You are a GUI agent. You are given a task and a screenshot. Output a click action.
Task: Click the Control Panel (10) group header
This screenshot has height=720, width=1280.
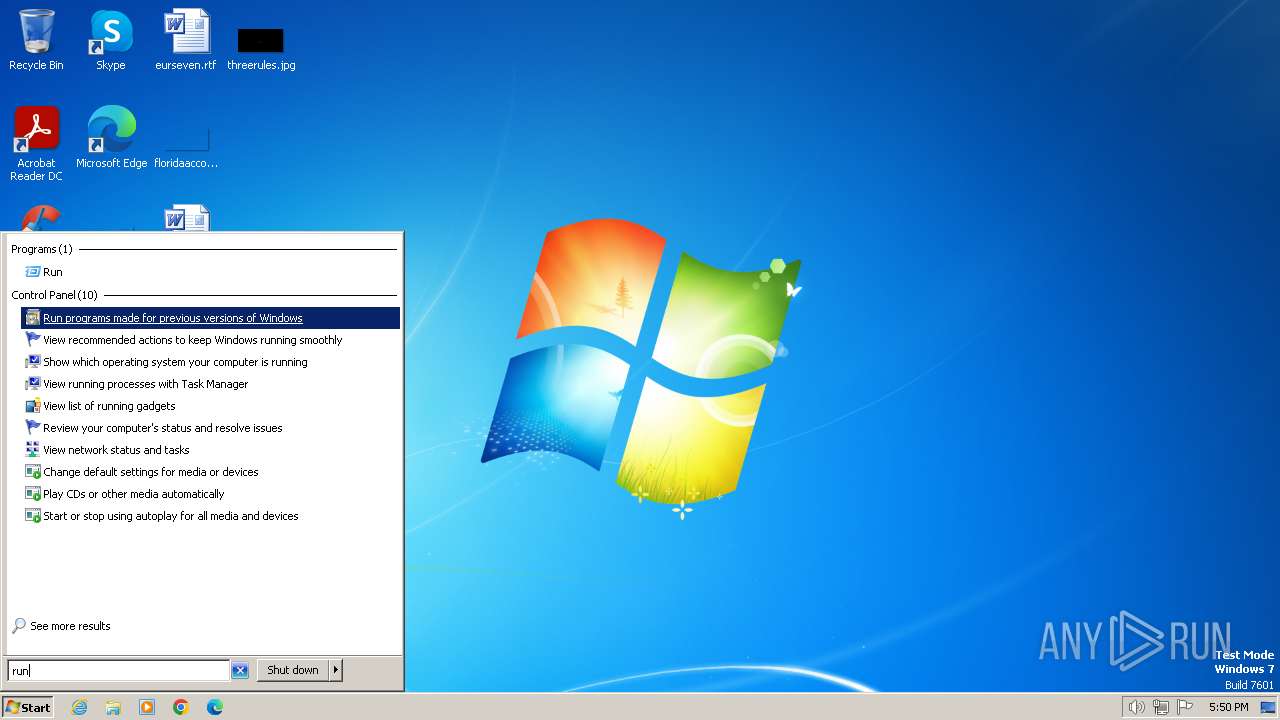[55, 295]
